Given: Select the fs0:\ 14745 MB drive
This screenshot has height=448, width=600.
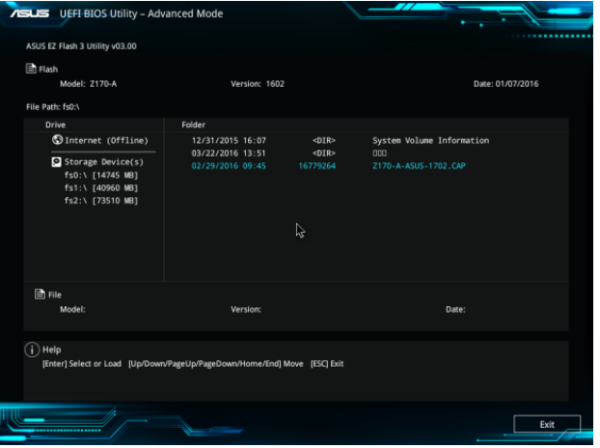Looking at the screenshot, I should tap(100, 174).
